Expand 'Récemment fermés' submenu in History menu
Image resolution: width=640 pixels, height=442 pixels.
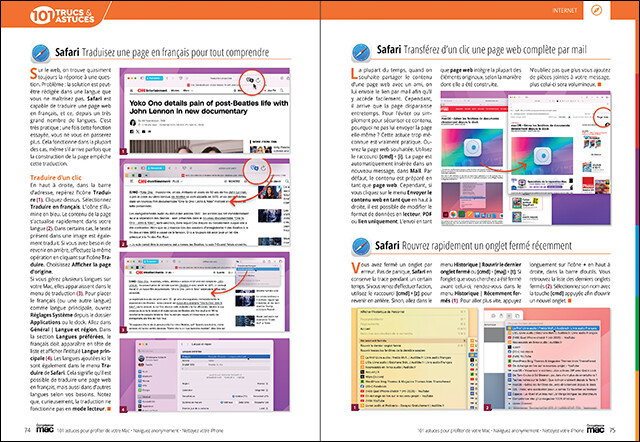pyautogui.click(x=412, y=340)
